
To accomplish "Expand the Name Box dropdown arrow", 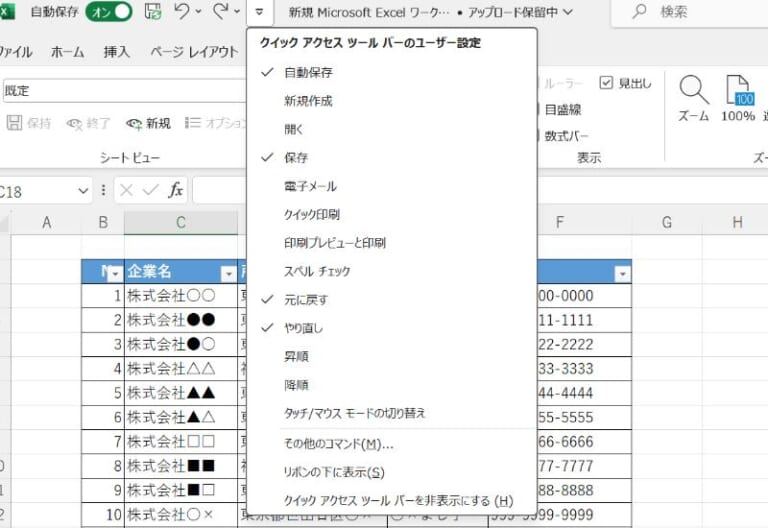I will coord(83,191).
